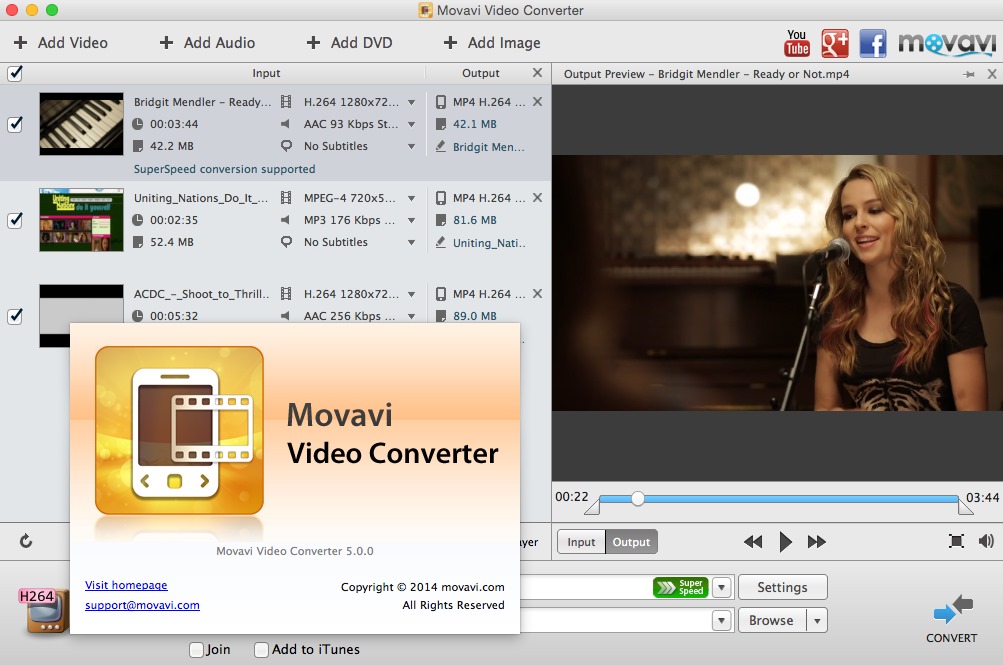Open the YouTube icon link
Image resolution: width=1003 pixels, height=665 pixels.
point(796,43)
